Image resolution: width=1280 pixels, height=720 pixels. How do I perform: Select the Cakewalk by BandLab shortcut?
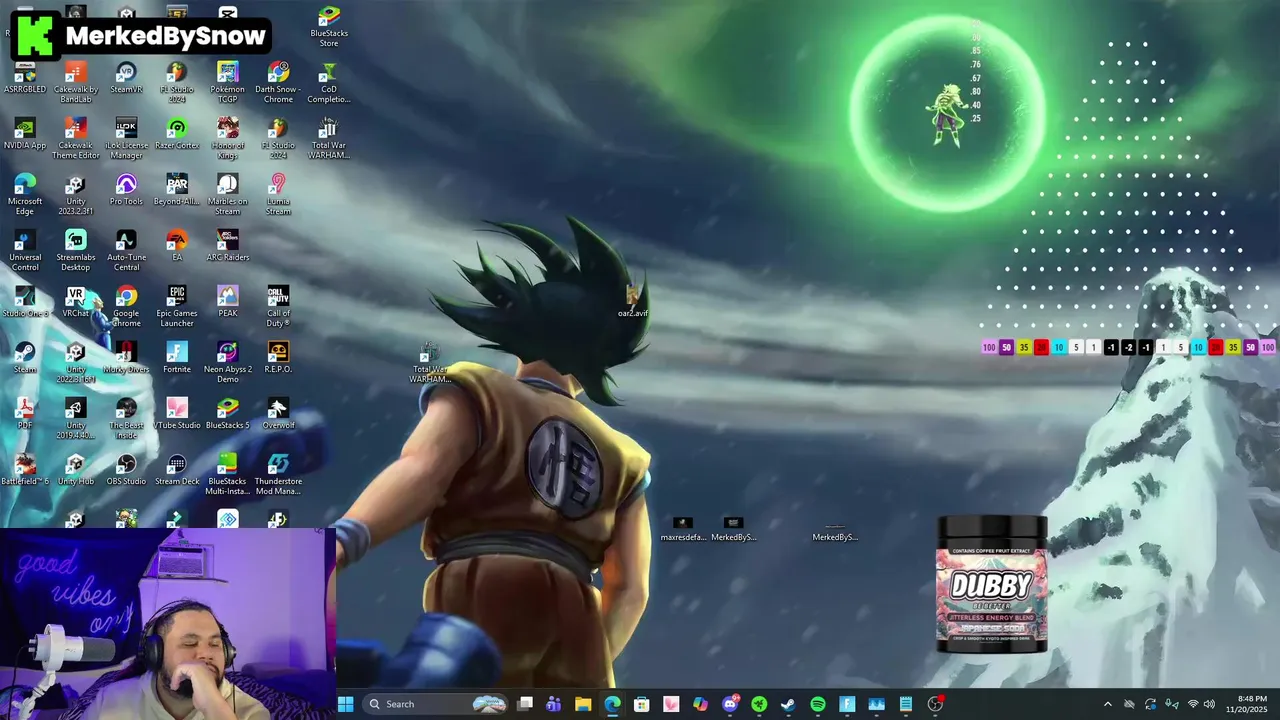(76, 83)
